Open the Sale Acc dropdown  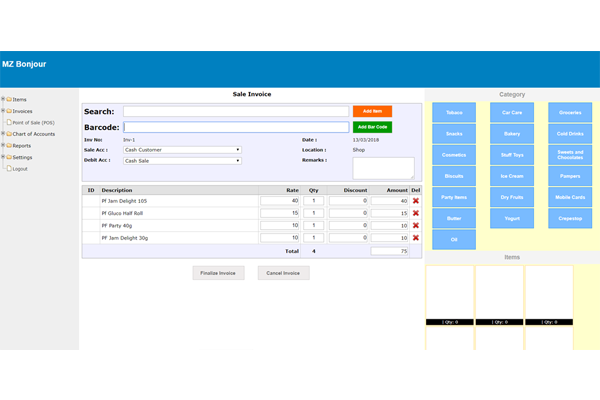pos(182,150)
